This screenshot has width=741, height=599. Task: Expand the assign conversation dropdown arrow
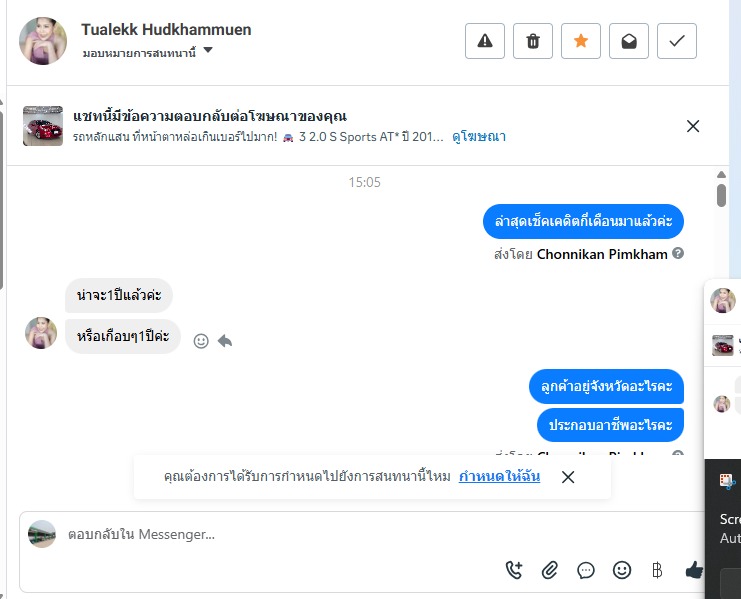click(208, 50)
